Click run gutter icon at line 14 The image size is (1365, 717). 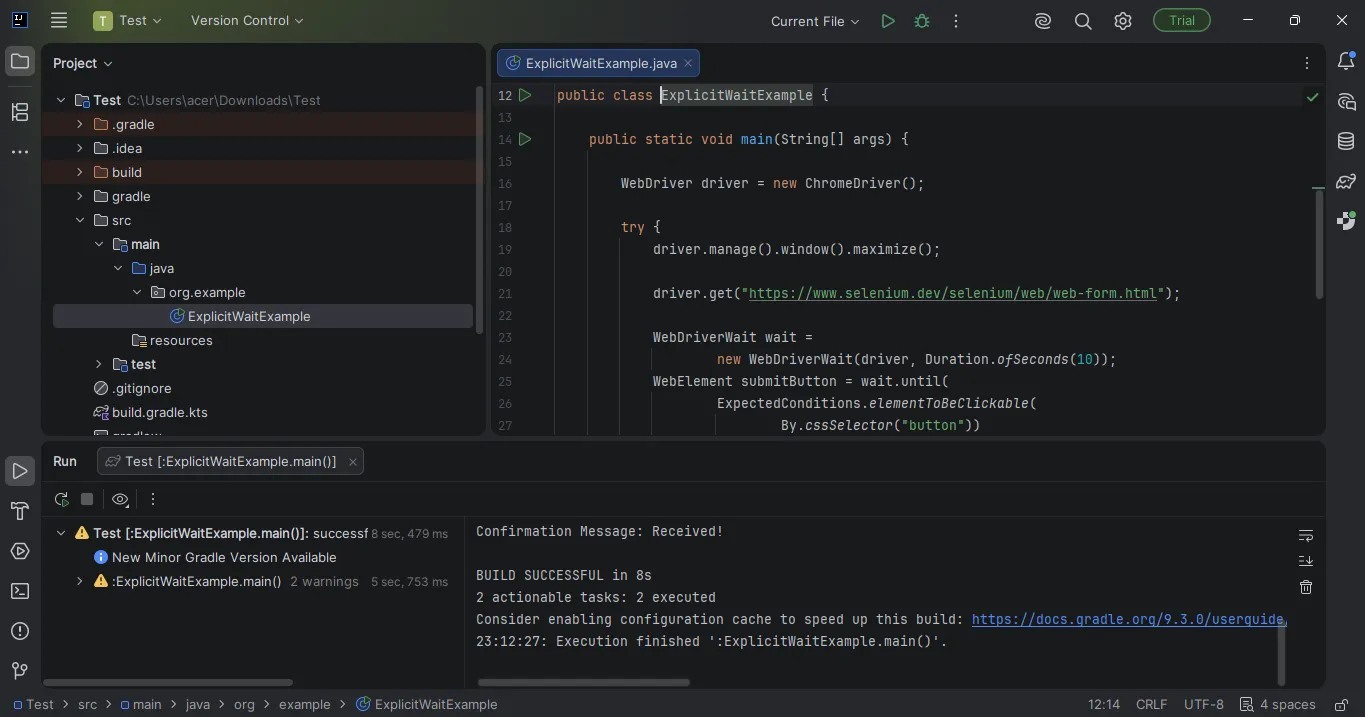(x=525, y=139)
